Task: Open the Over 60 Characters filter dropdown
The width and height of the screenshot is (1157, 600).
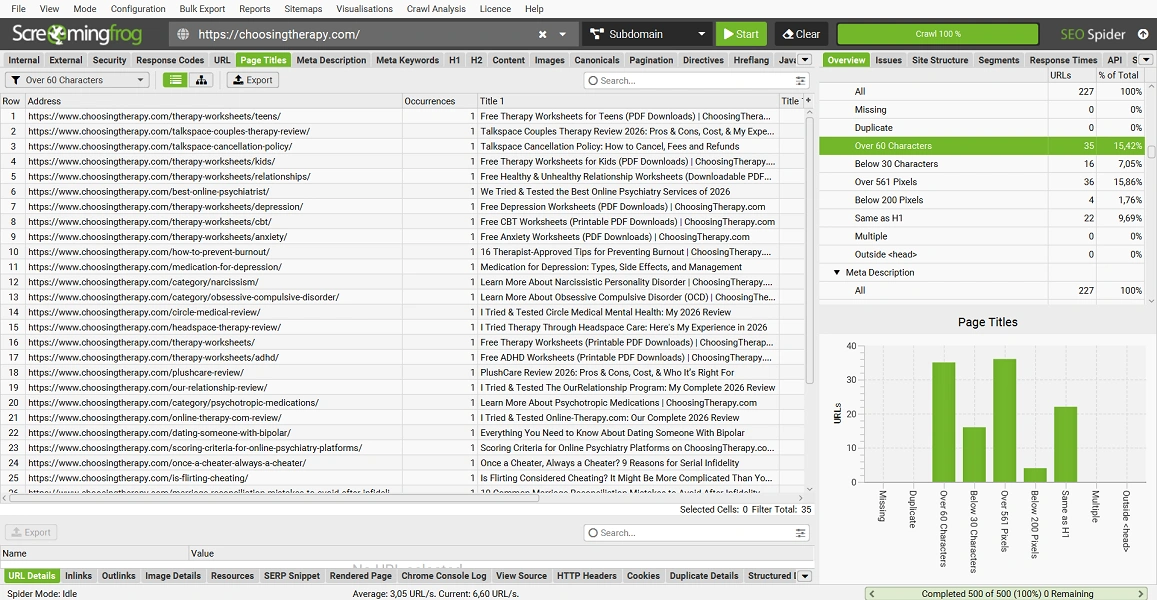Action: (x=77, y=80)
